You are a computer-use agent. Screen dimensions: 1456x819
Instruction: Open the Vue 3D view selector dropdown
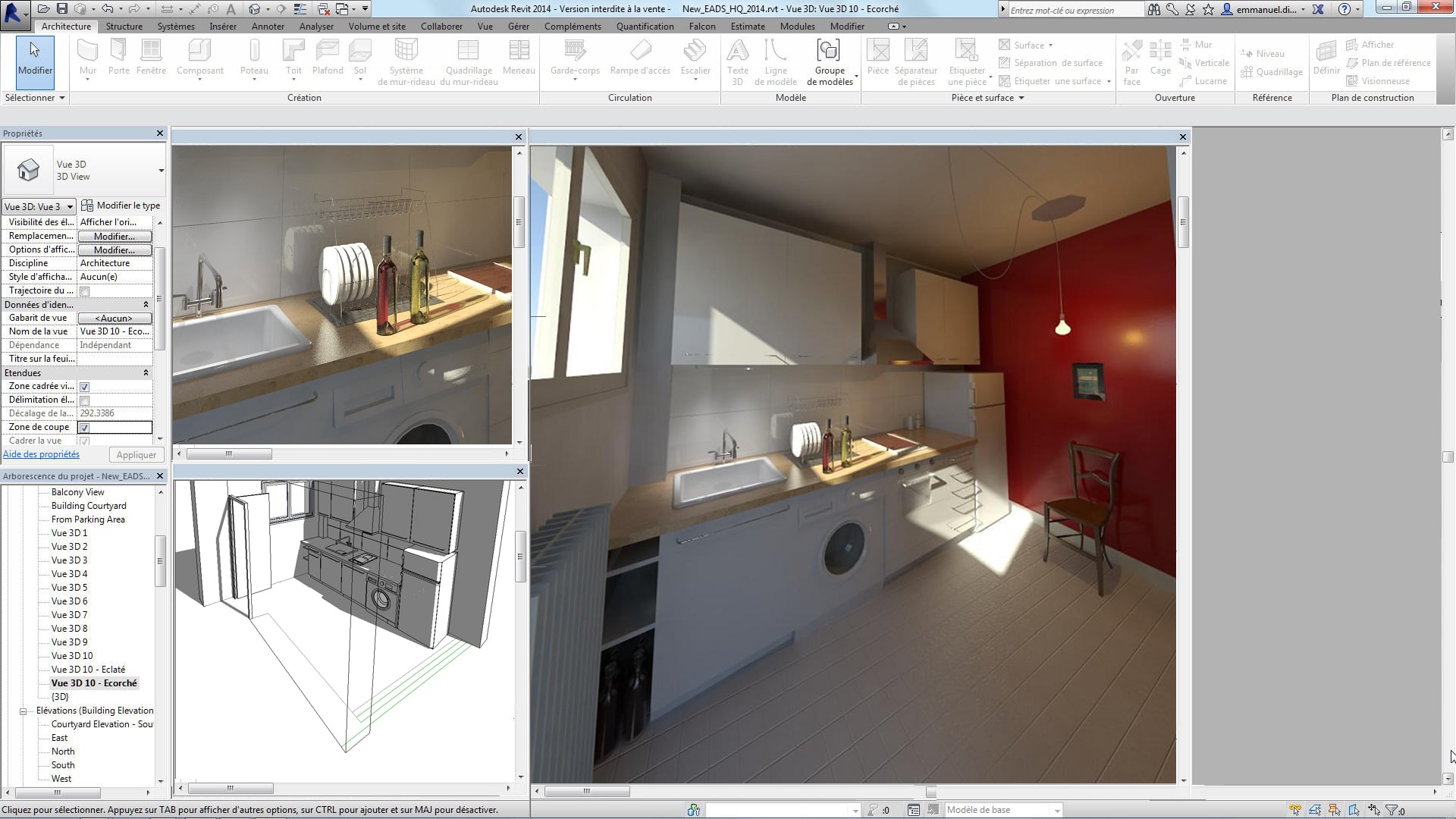(39, 206)
